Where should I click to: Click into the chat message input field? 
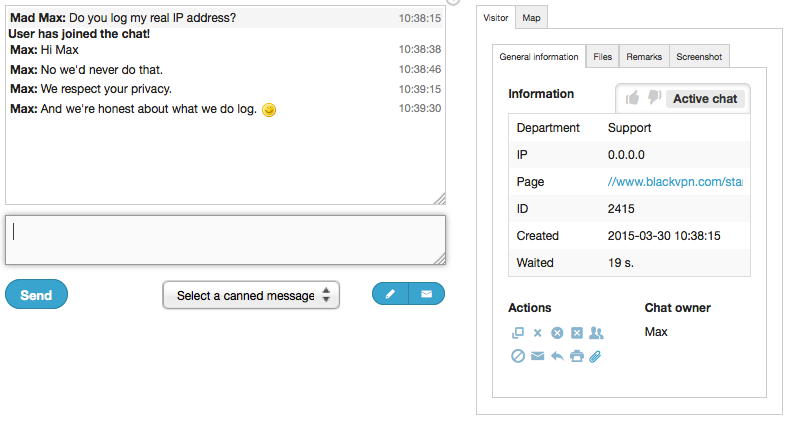point(225,239)
